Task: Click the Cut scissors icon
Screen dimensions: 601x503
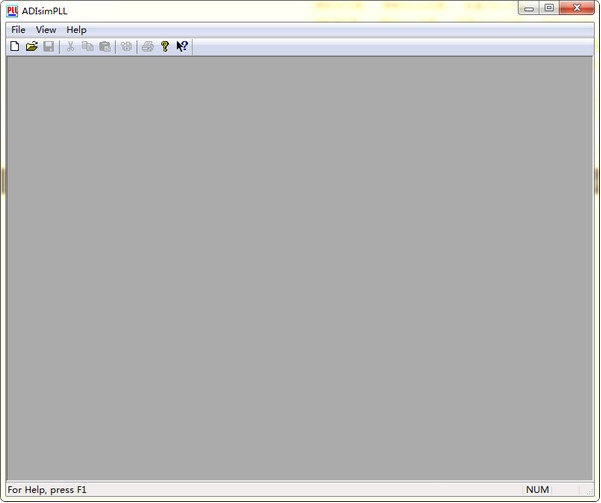Action: [70, 46]
